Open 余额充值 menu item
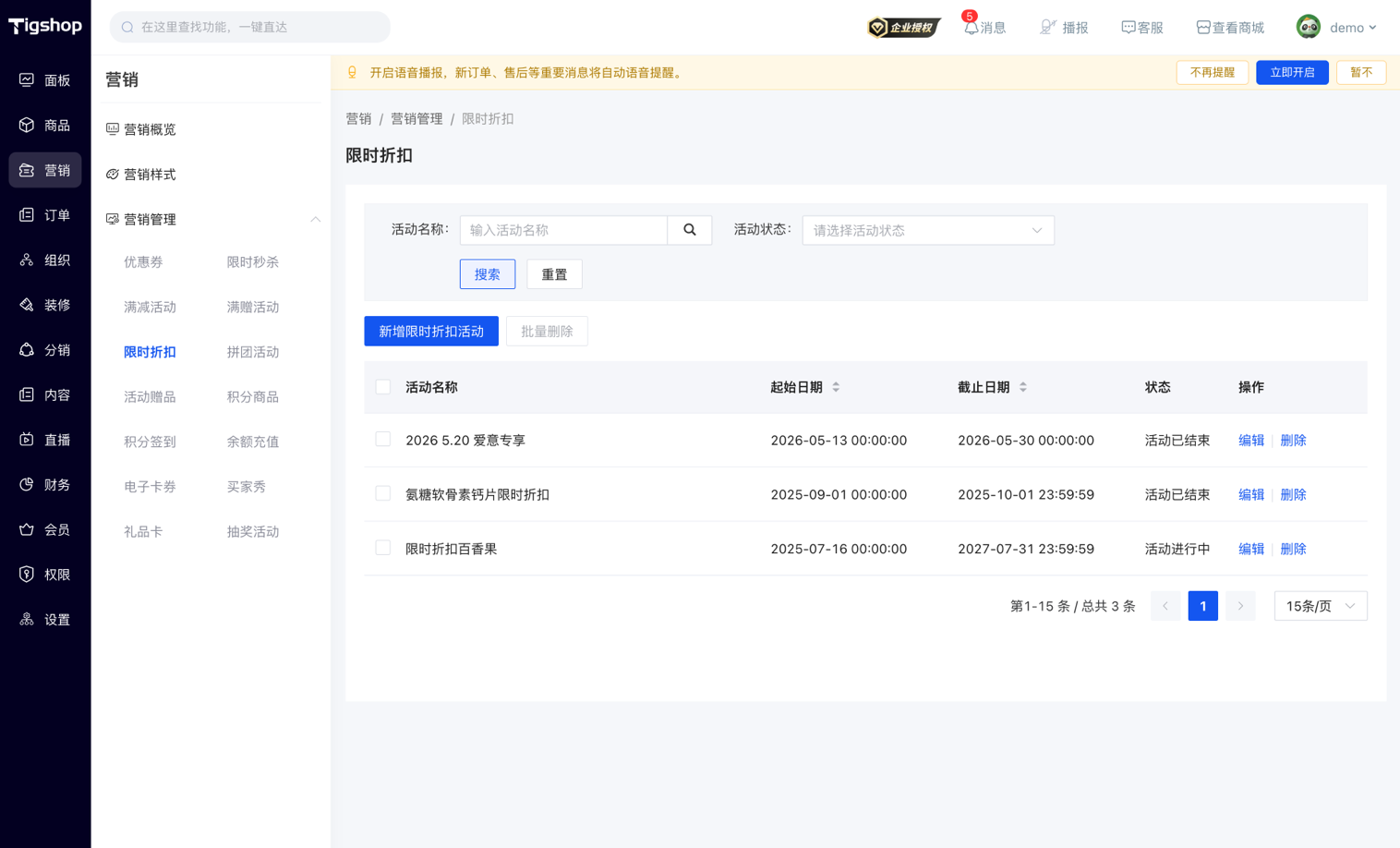Screen dimensions: 1400x848 tap(253, 442)
